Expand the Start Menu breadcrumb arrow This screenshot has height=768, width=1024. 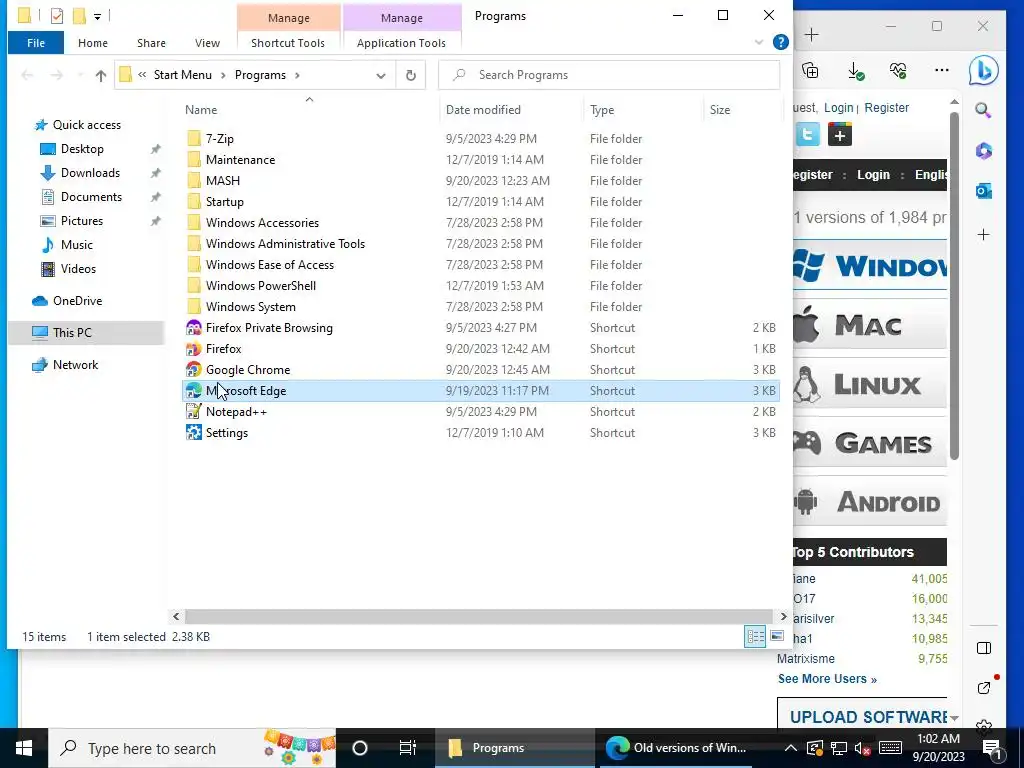coord(223,75)
